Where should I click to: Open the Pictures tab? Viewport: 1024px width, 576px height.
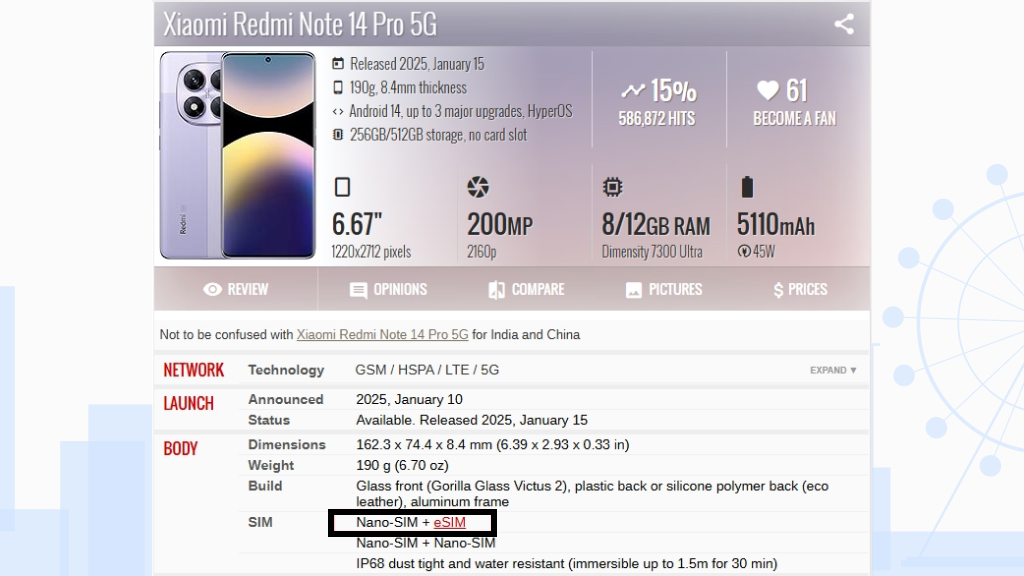pyautogui.click(x=664, y=289)
